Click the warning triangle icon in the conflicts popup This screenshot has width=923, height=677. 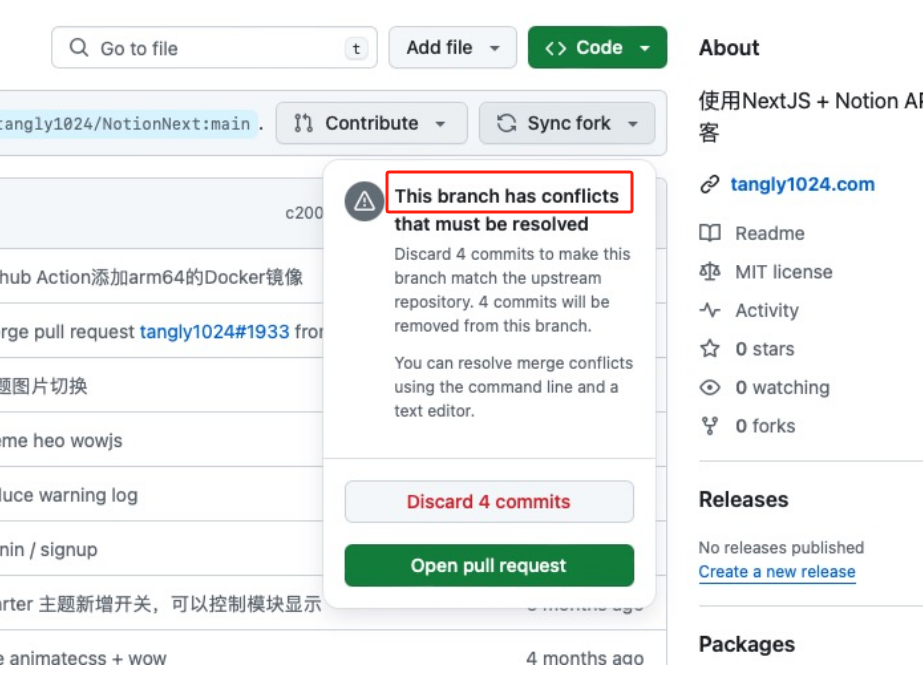[x=364, y=201]
